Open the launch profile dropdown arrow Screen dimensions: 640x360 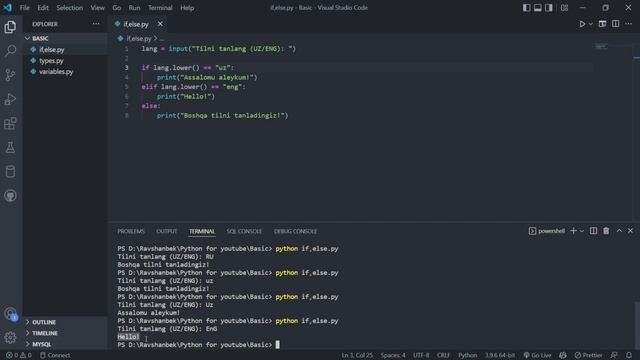click(x=582, y=231)
